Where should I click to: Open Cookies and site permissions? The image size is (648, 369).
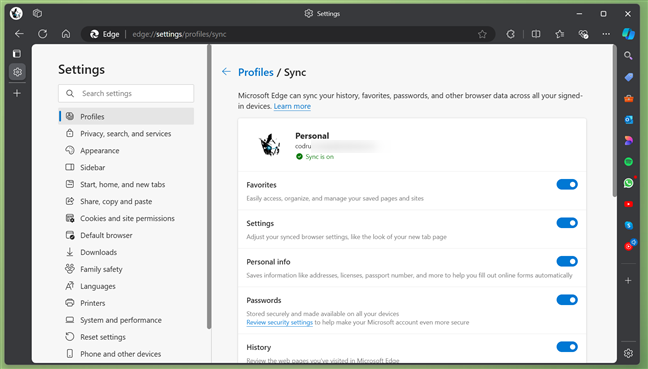click(126, 218)
